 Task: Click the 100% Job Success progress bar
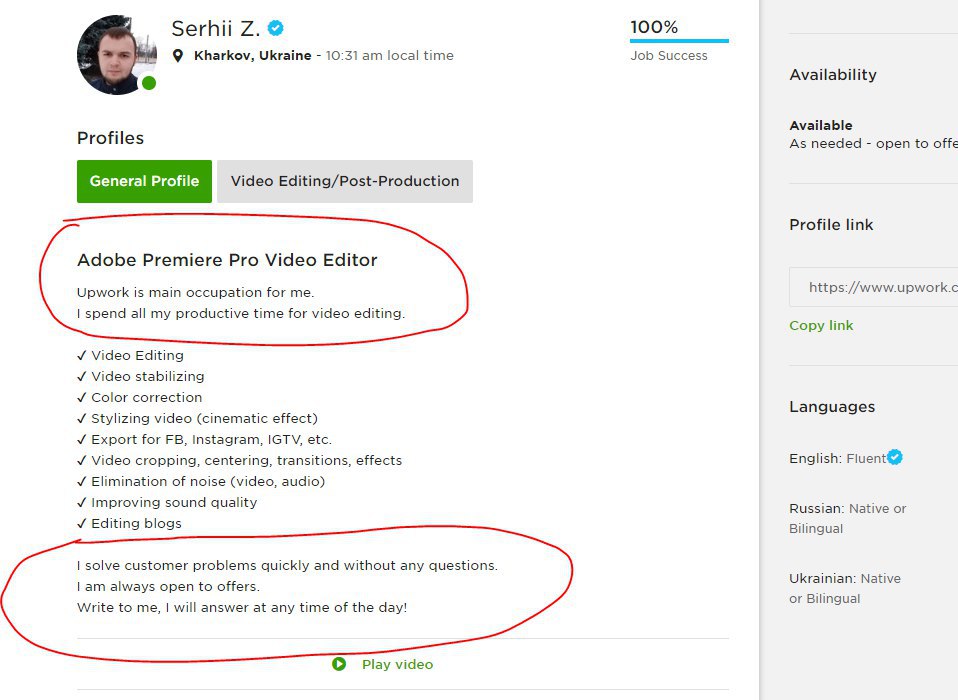pyautogui.click(x=679, y=41)
